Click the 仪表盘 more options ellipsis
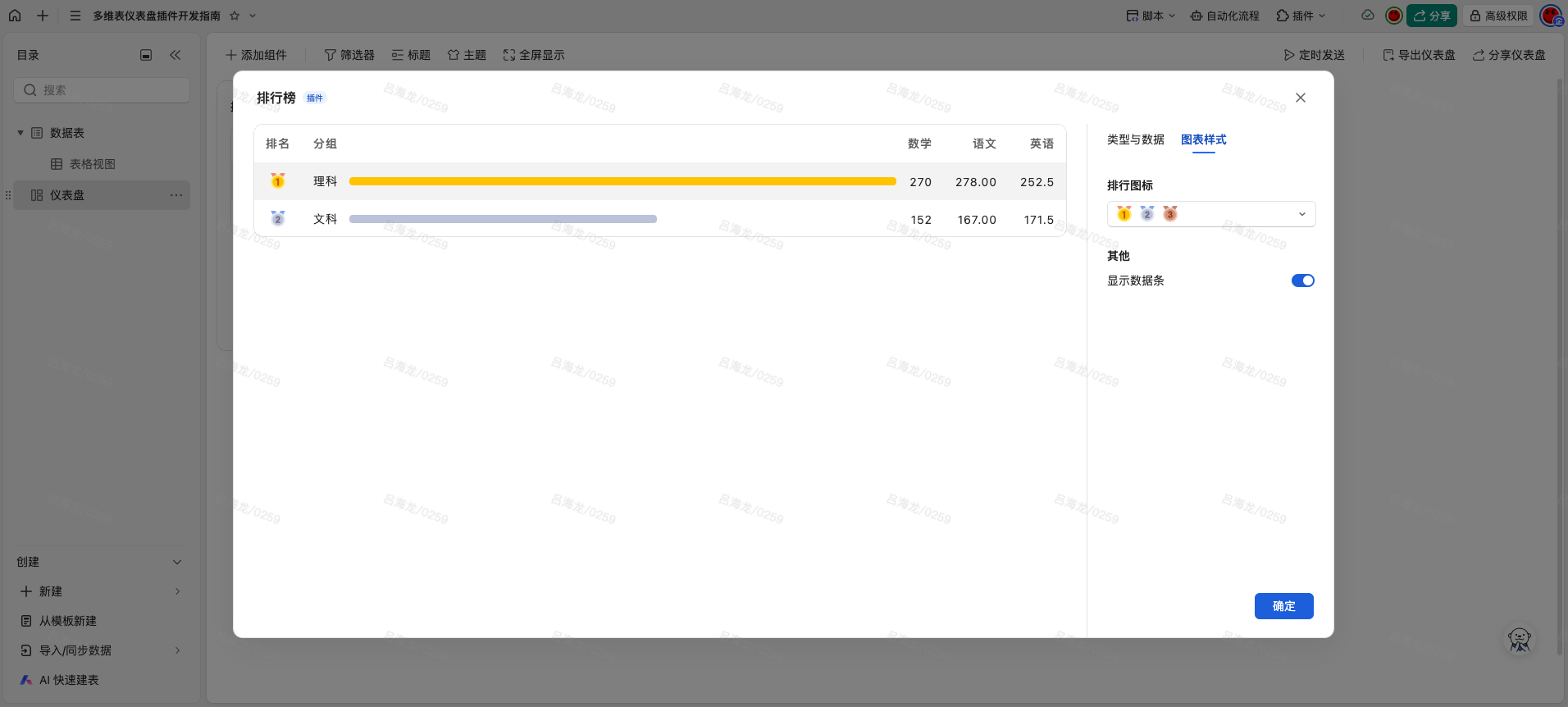The image size is (1568, 707). coord(176,195)
